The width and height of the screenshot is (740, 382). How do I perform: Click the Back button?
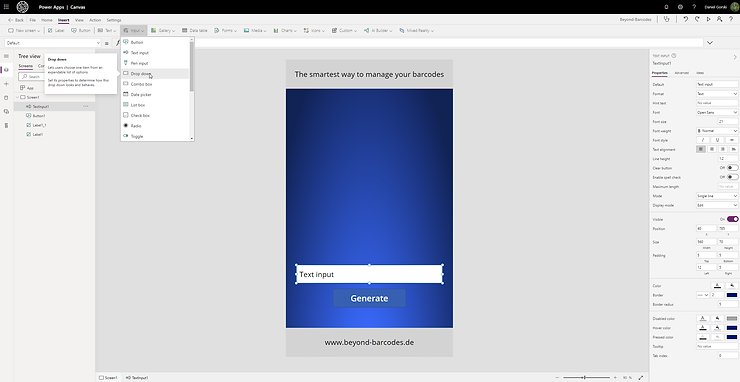pos(16,20)
